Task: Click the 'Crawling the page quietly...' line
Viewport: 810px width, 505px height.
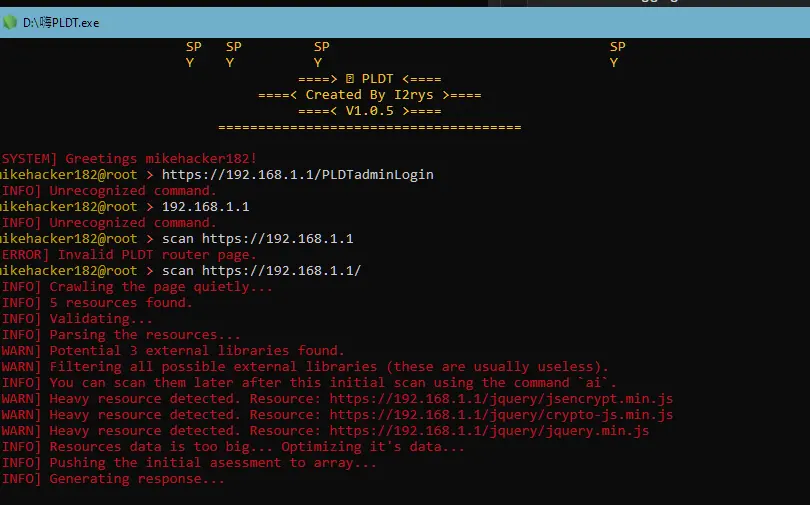Action: pyautogui.click(x=137, y=287)
